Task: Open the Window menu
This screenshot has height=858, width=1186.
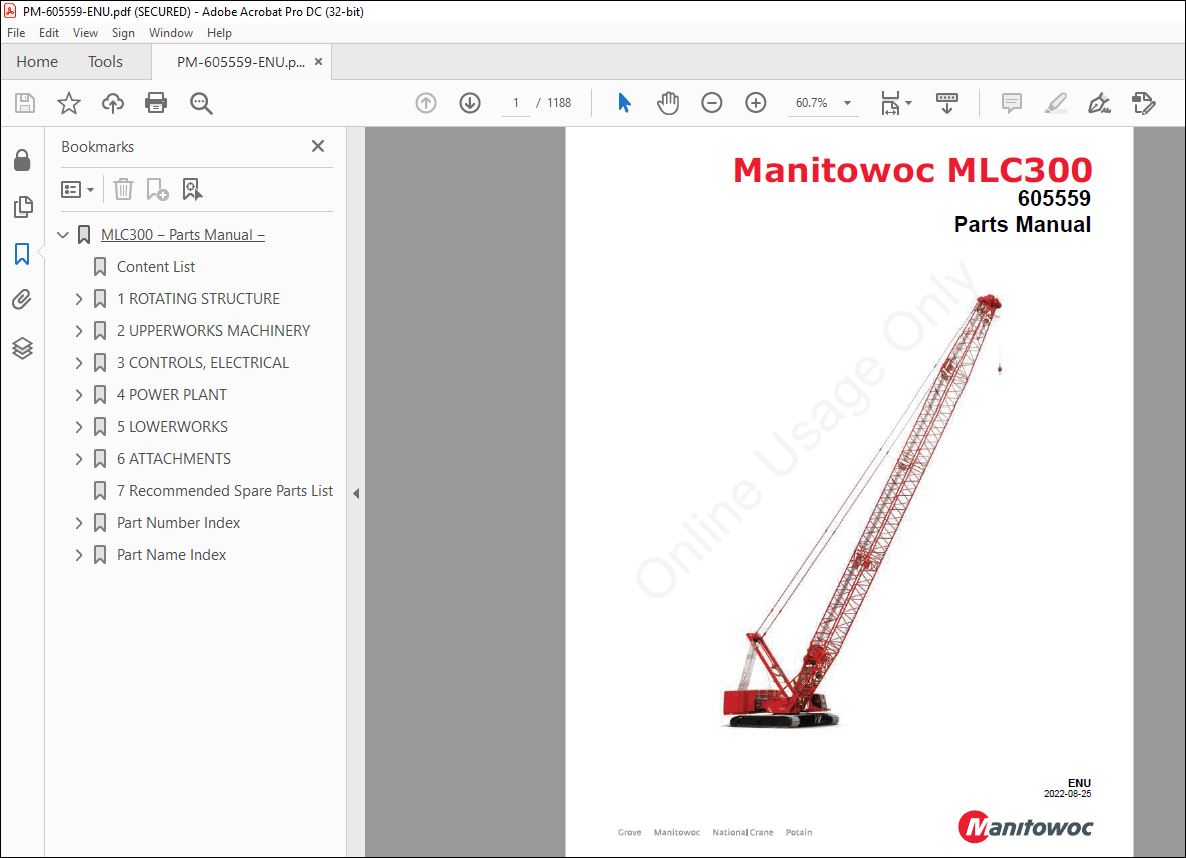Action: (171, 33)
